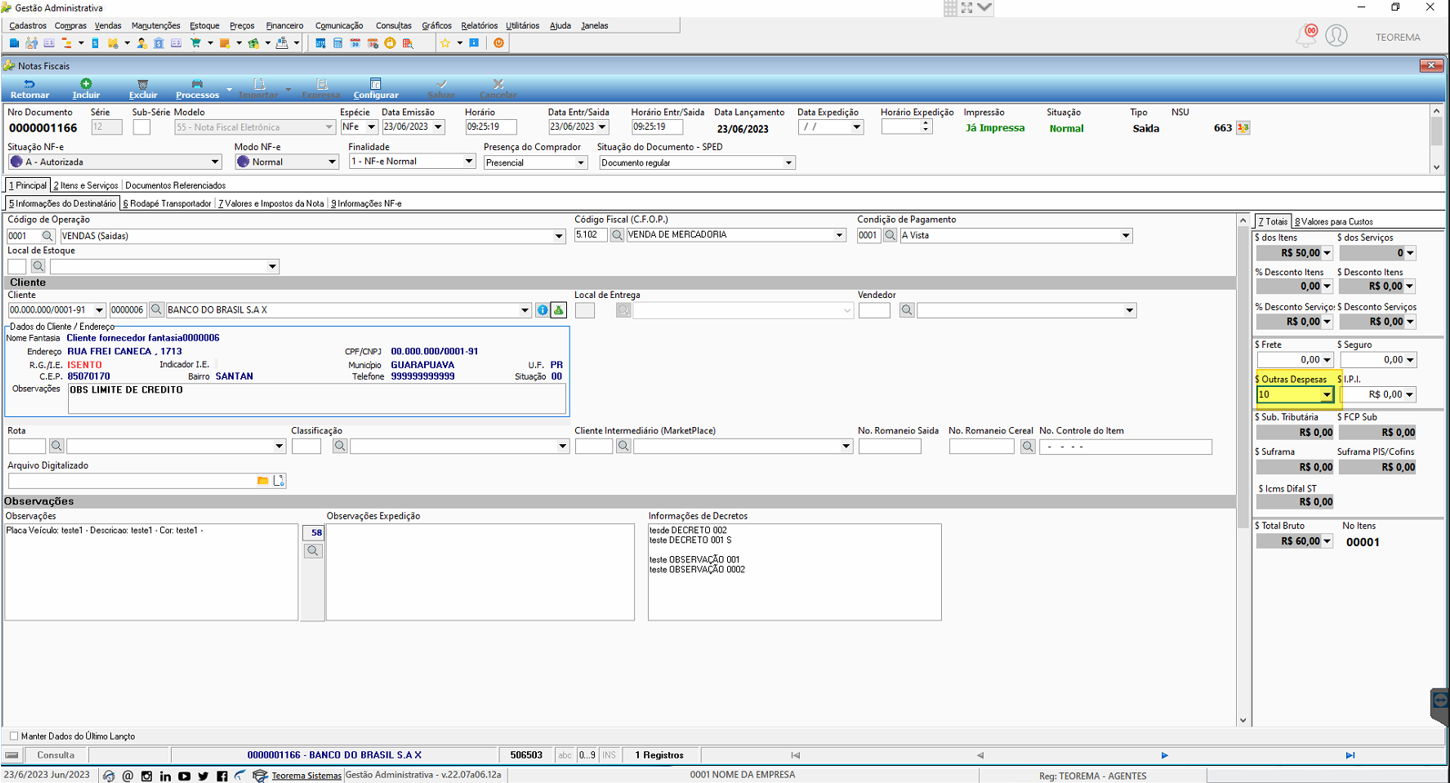Open the Financeiro menu
The height and width of the screenshot is (783, 1450).
(x=285, y=25)
